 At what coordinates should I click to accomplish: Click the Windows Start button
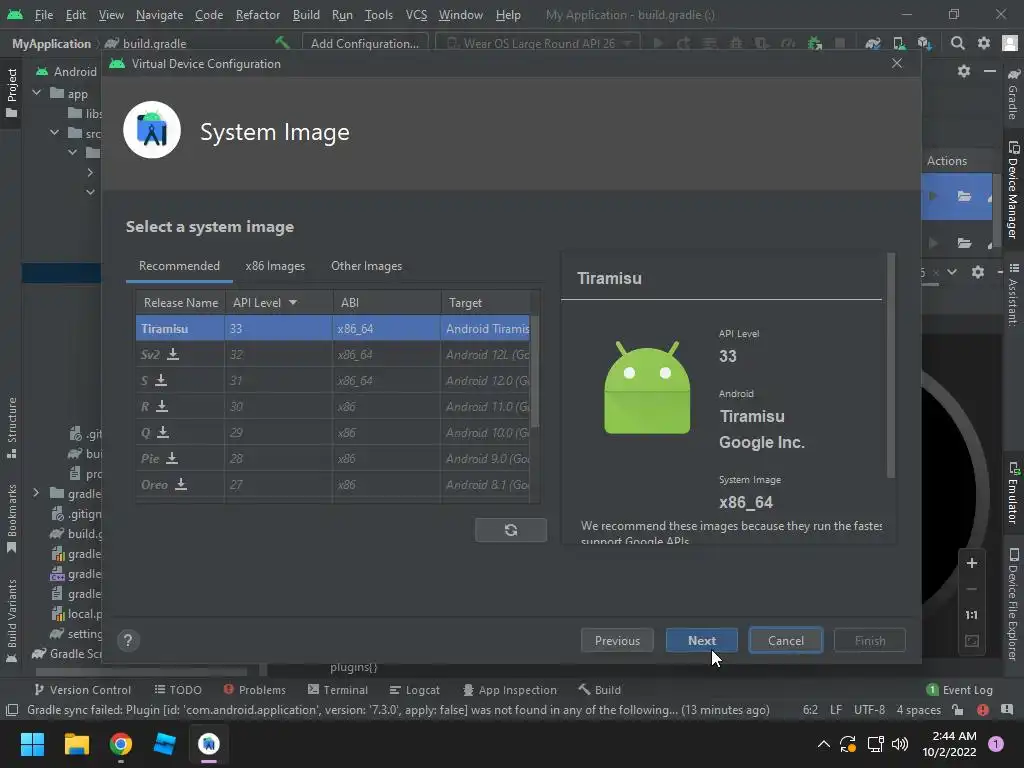32,744
